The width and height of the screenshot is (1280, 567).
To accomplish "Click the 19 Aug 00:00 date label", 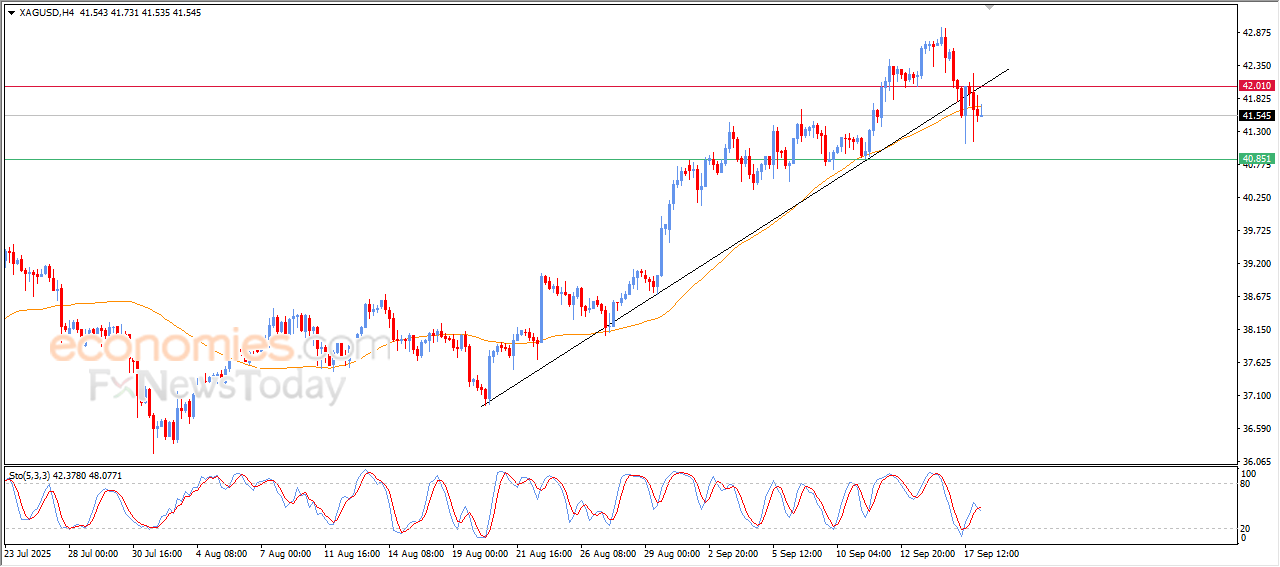I will coord(479,553).
